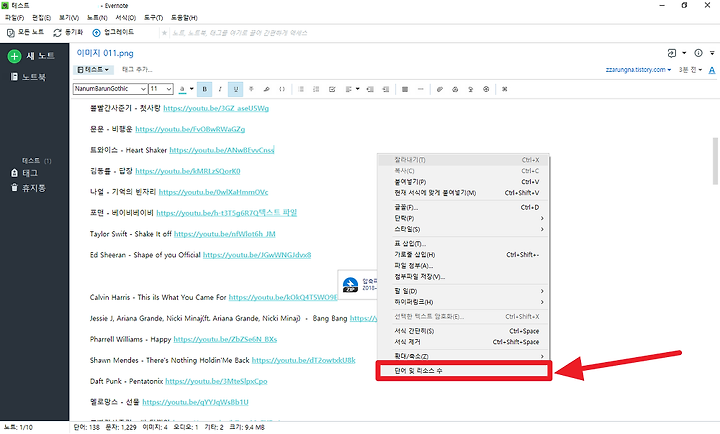Click the remove formatting icon
The height and width of the screenshot is (434, 720).
pyautogui.click(x=505, y=89)
